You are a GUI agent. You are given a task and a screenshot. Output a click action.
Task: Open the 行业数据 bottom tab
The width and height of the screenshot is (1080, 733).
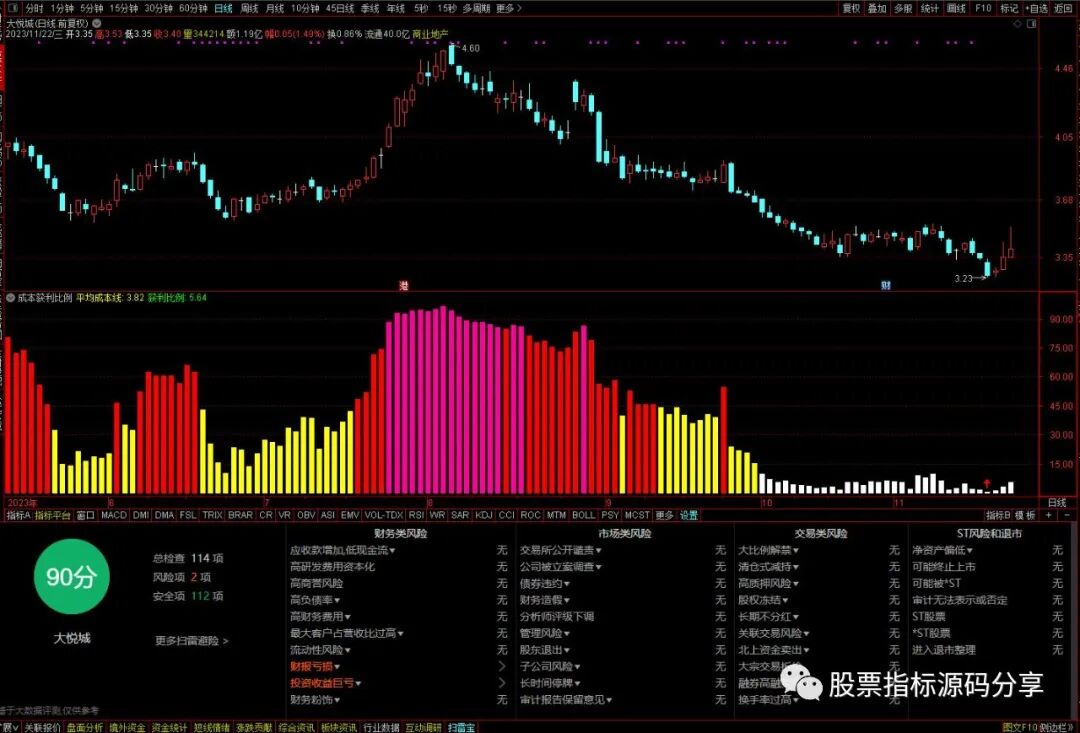[381, 727]
